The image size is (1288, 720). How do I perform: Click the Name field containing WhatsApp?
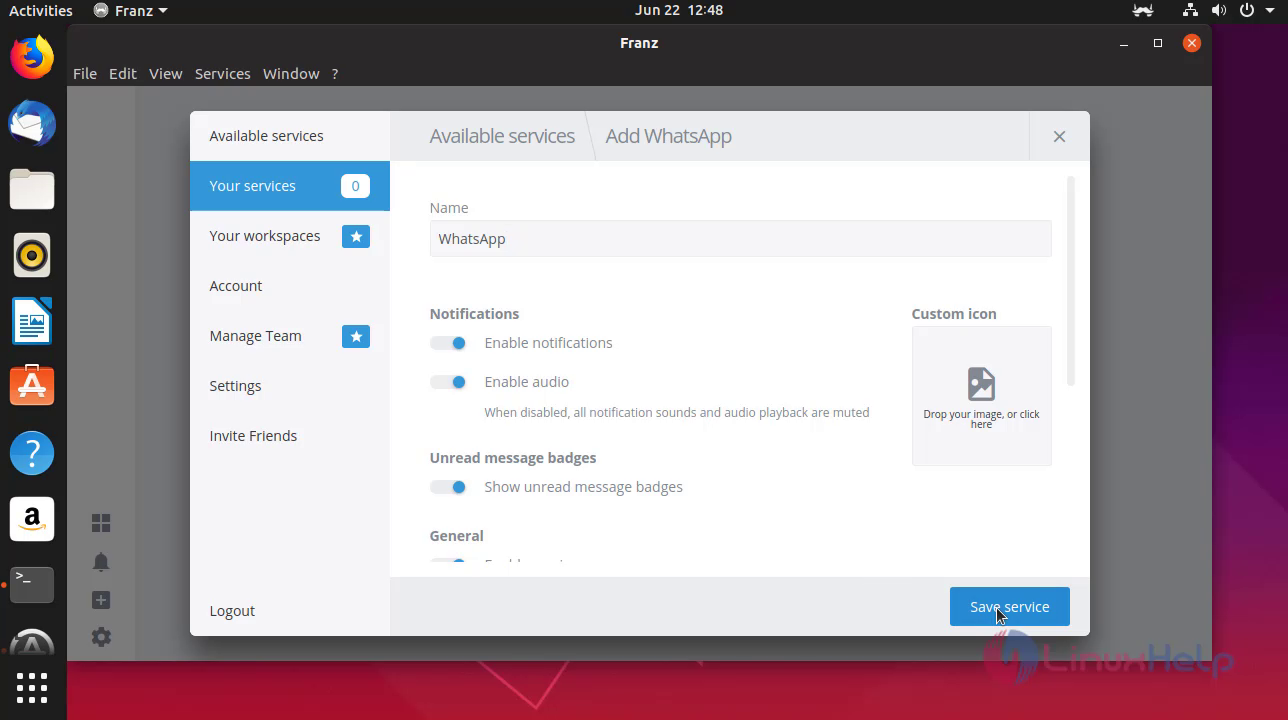pos(740,239)
